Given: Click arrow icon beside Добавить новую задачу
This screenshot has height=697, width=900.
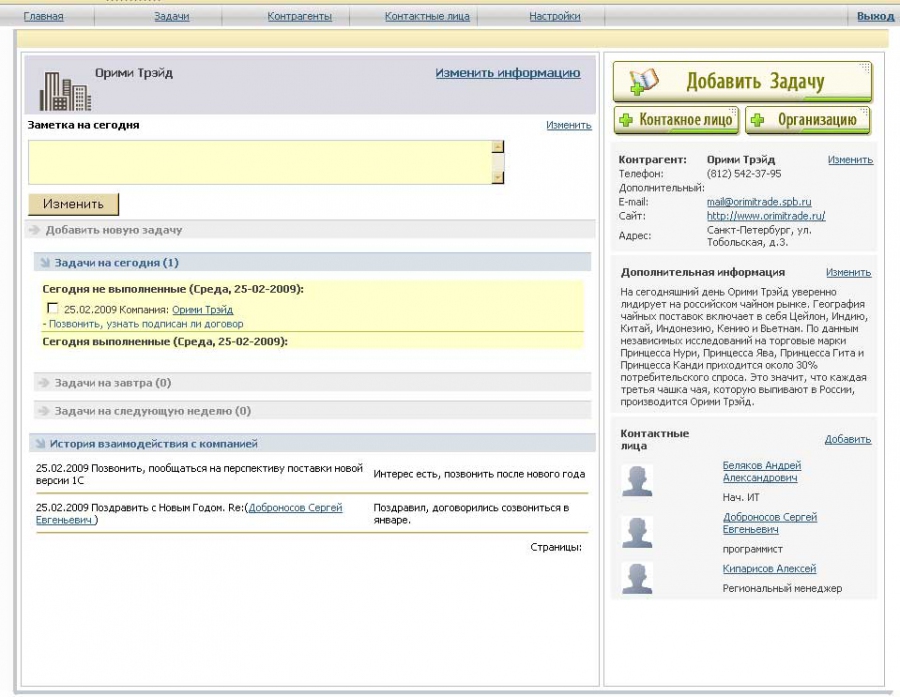Looking at the screenshot, I should coord(34,230).
